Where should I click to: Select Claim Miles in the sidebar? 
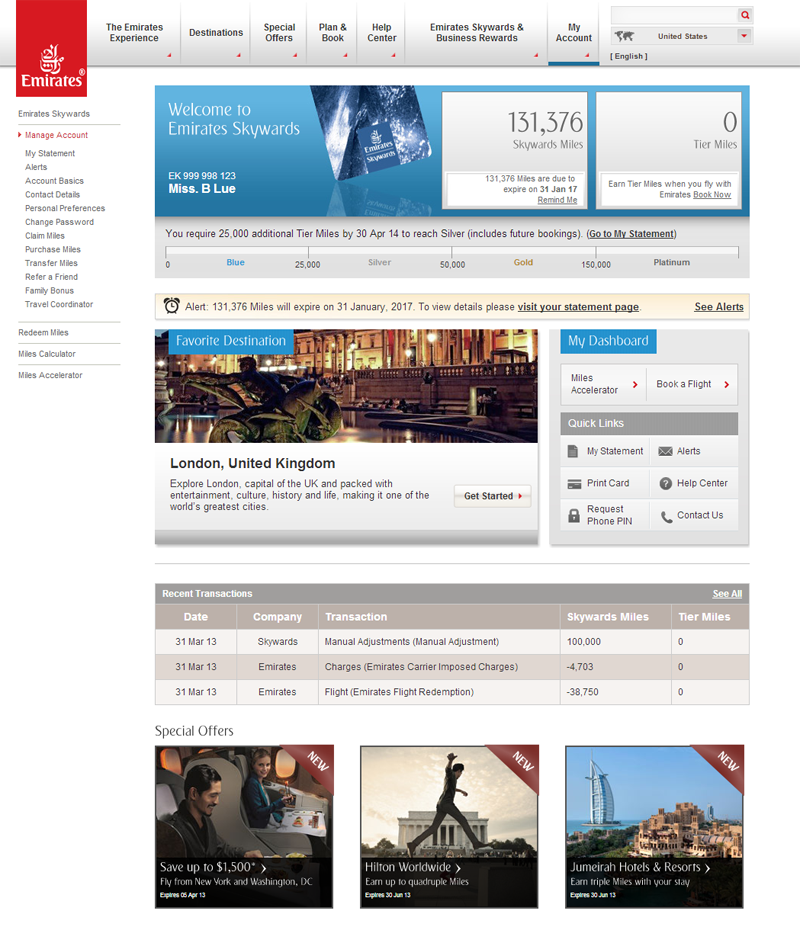[x=44, y=235]
